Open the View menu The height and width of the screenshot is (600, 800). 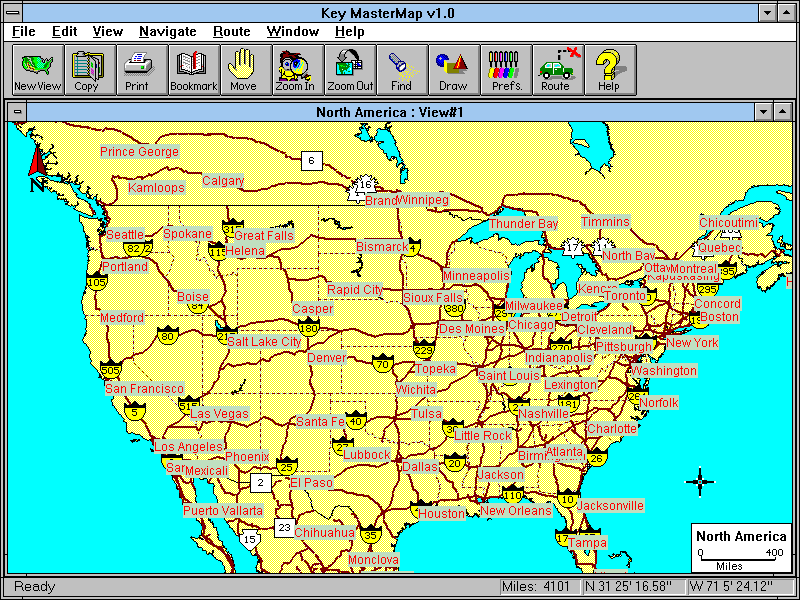tap(108, 32)
